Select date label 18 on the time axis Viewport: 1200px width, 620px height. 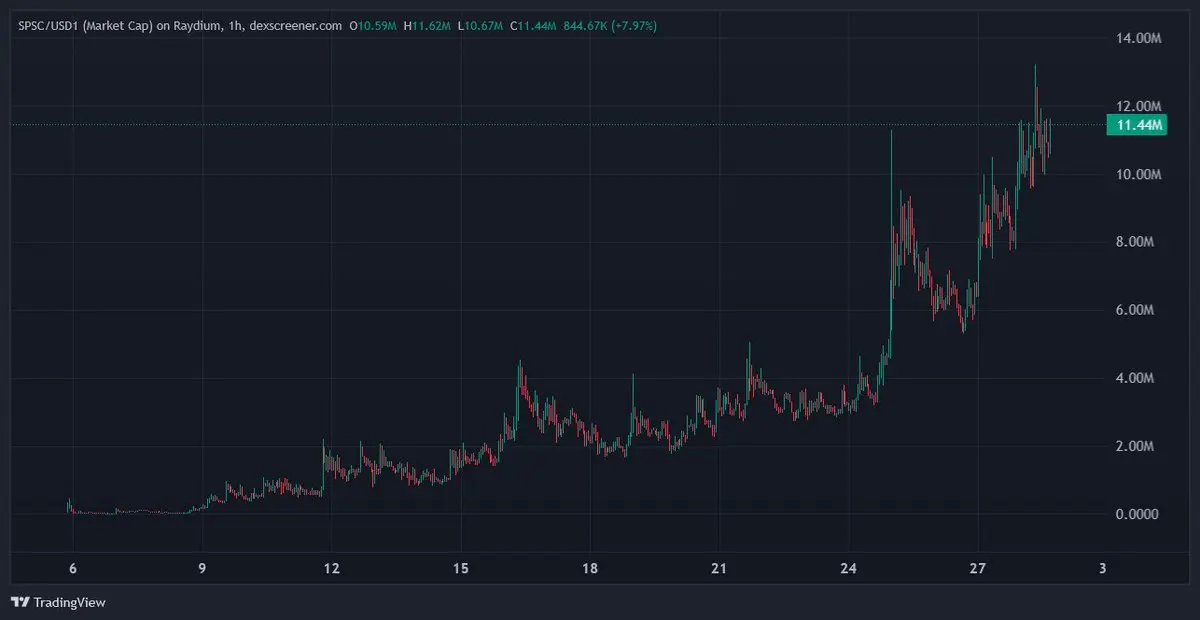(x=590, y=569)
